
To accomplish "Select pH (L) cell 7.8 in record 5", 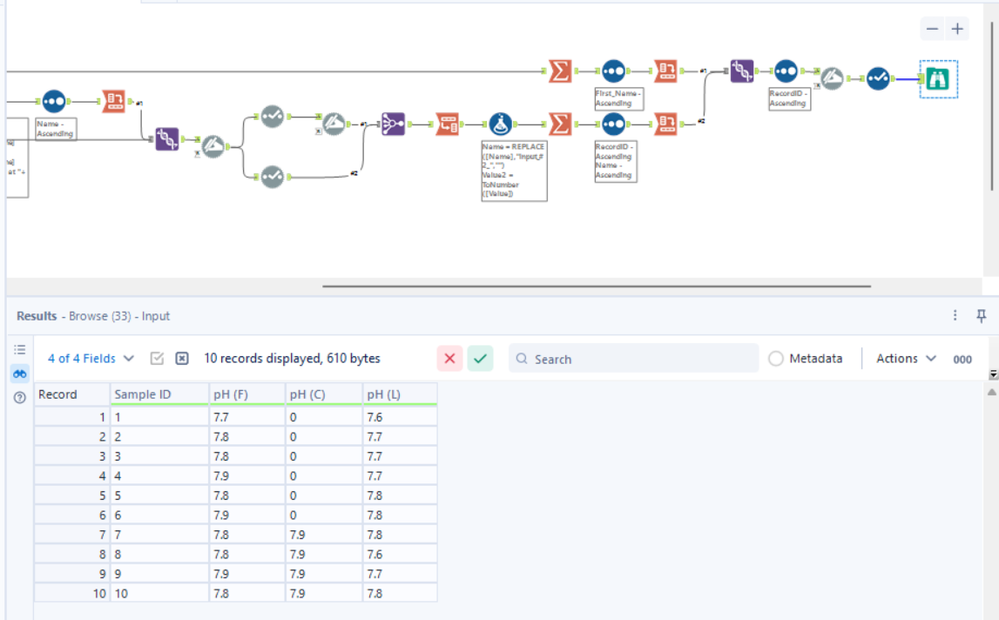I will tap(400, 495).
